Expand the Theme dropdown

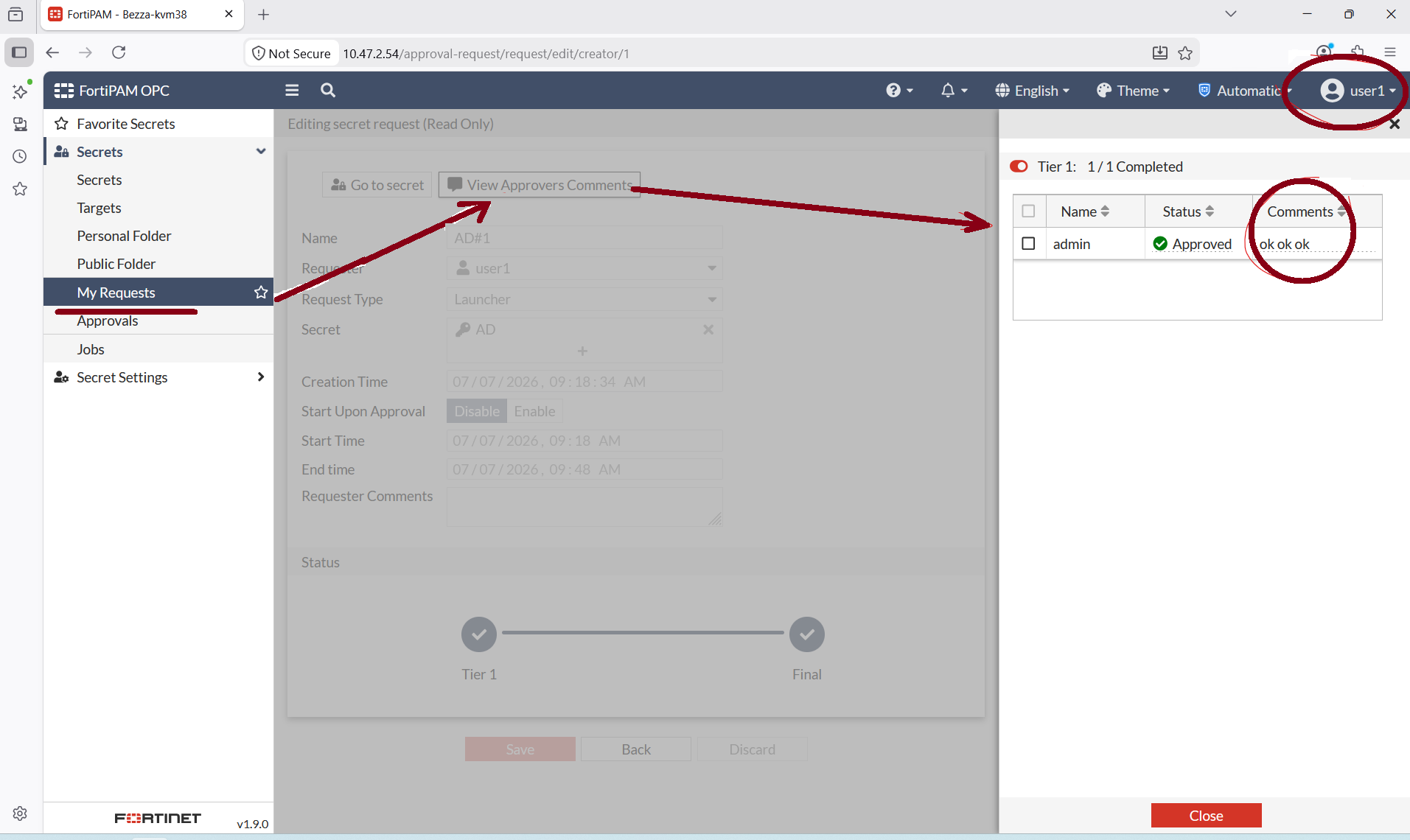click(1133, 91)
